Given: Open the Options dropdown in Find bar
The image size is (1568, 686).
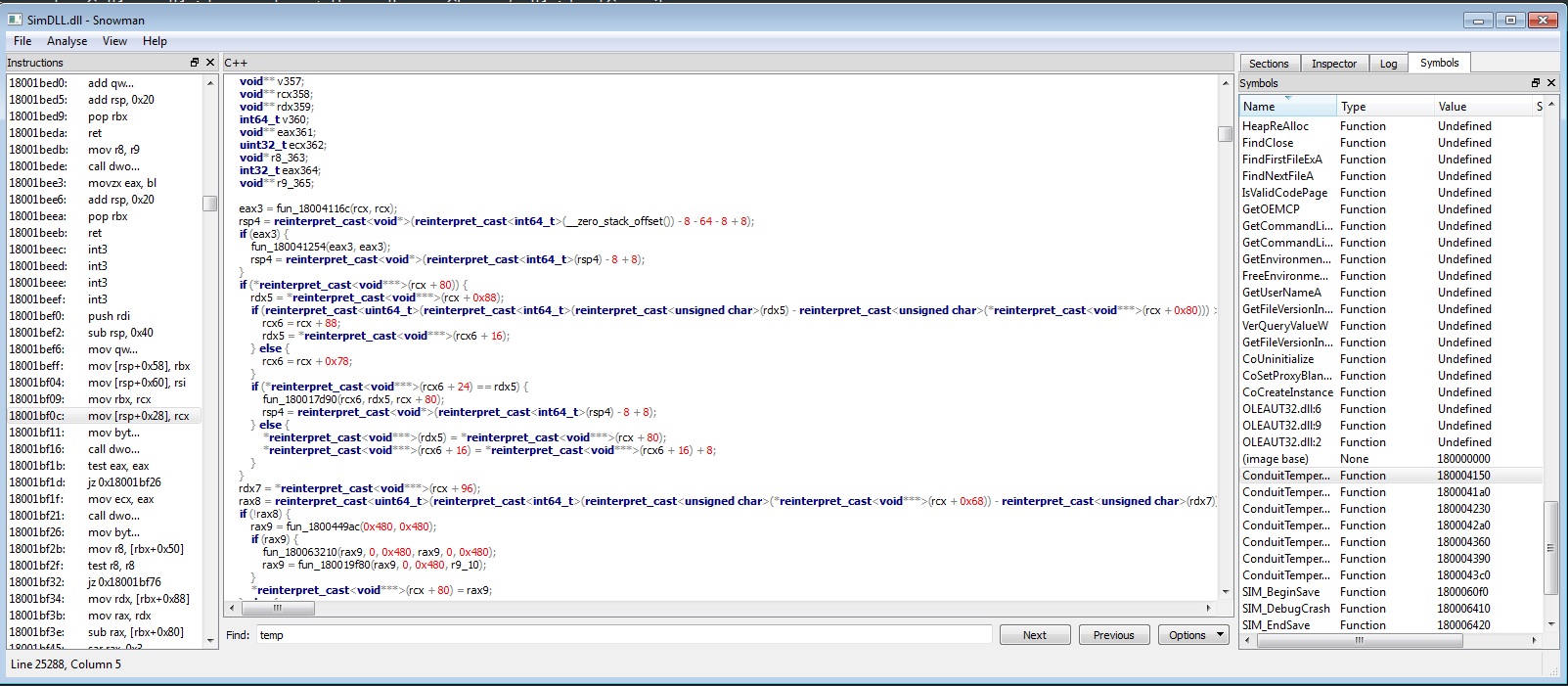Looking at the screenshot, I should click(x=1194, y=635).
